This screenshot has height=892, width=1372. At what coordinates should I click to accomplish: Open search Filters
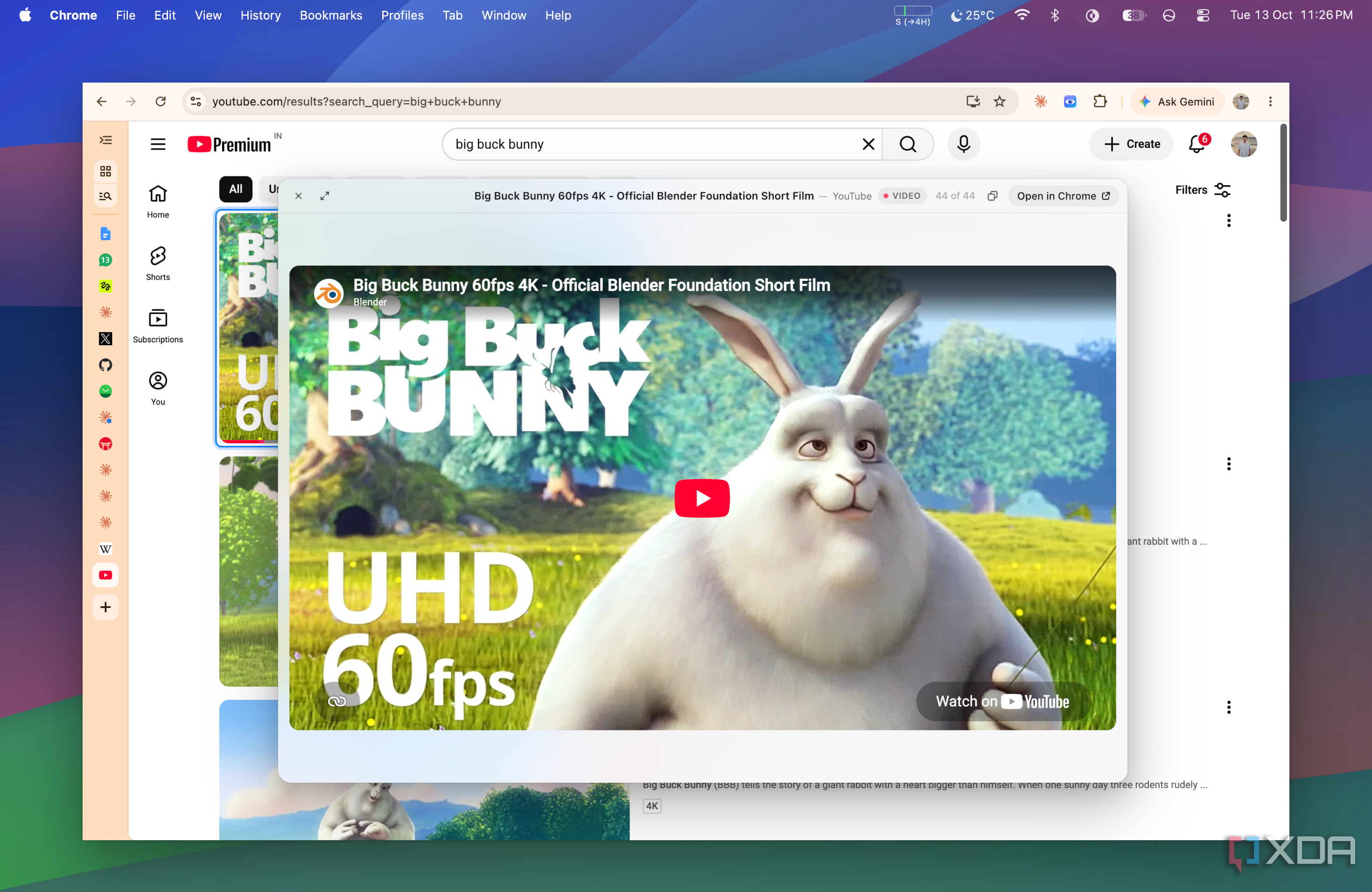[1203, 189]
